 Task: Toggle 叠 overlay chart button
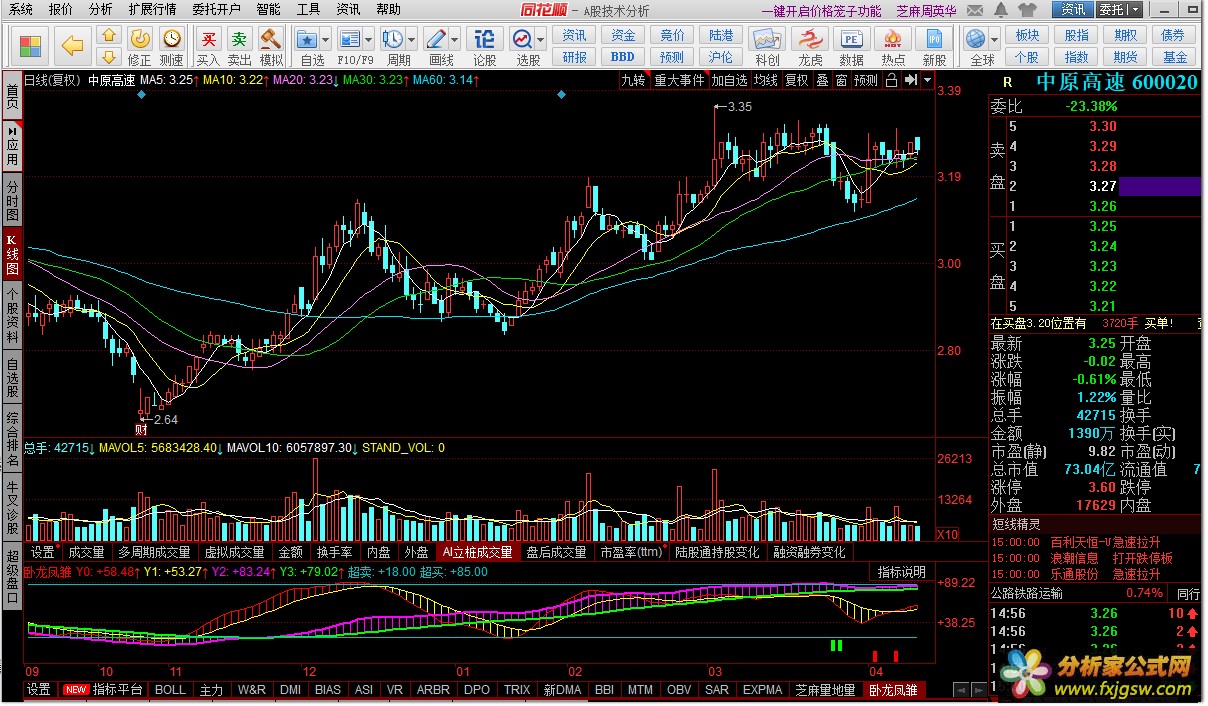(x=822, y=80)
